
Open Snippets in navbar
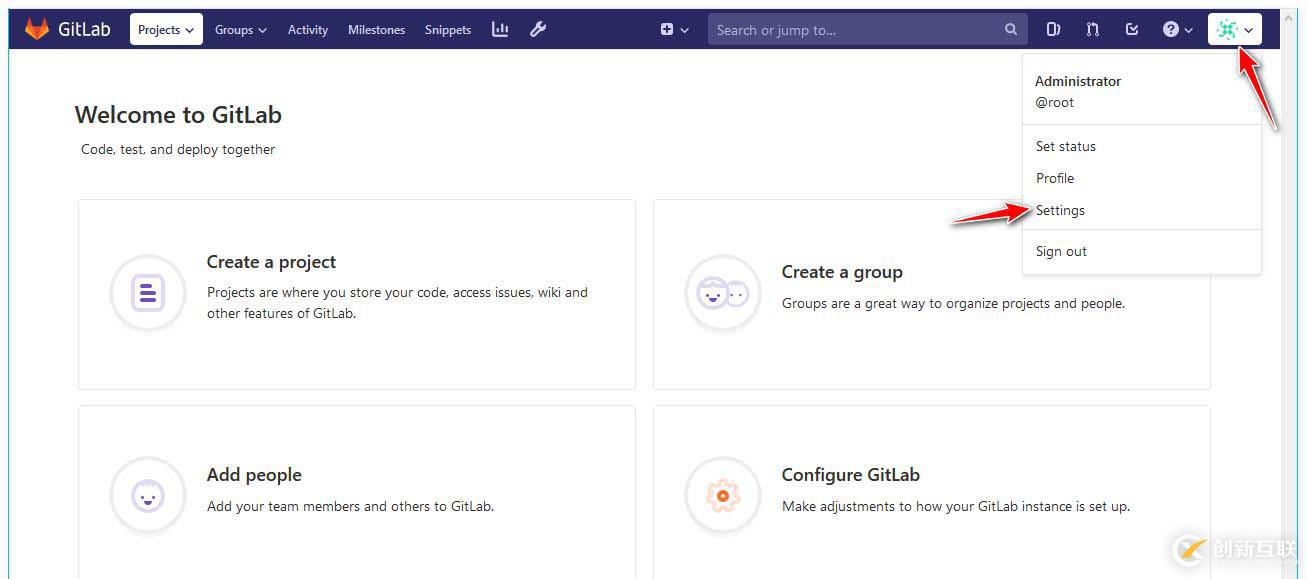pyautogui.click(x=448, y=30)
